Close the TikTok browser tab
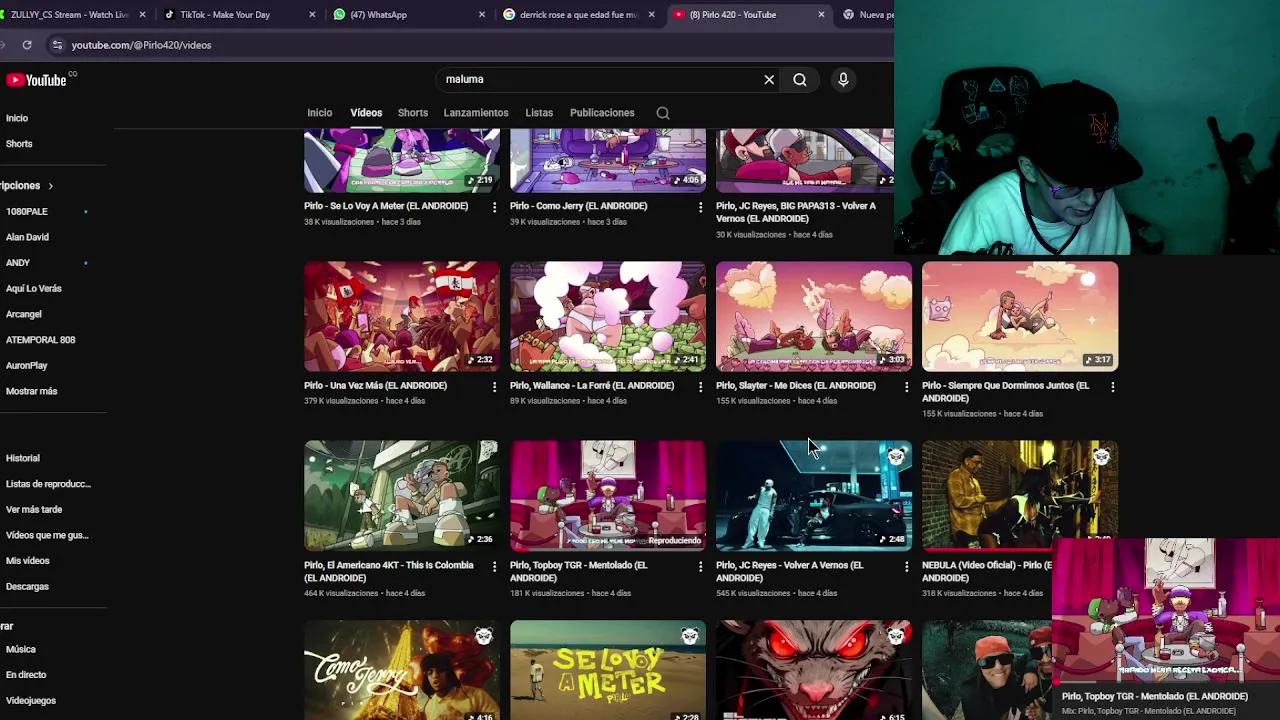 [312, 15]
